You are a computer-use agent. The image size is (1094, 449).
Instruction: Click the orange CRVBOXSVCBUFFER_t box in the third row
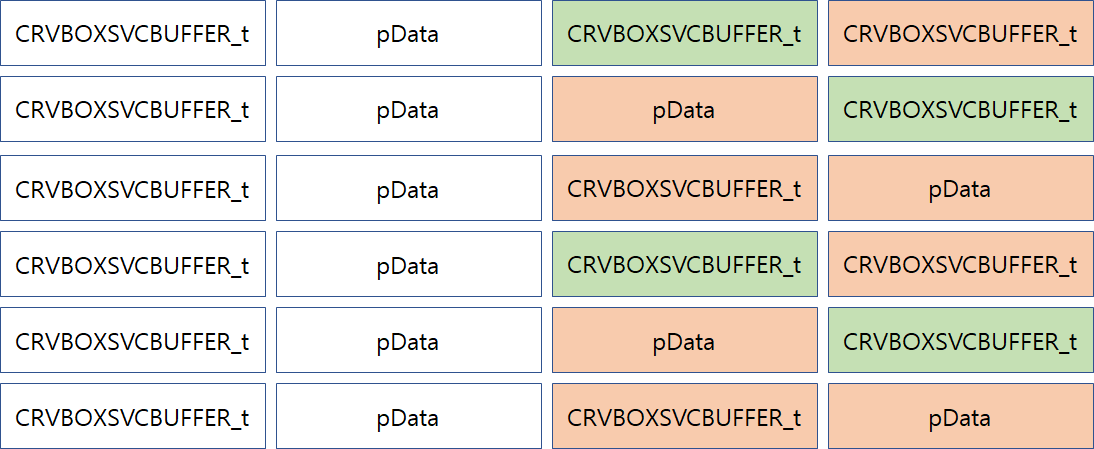pyautogui.click(x=684, y=188)
